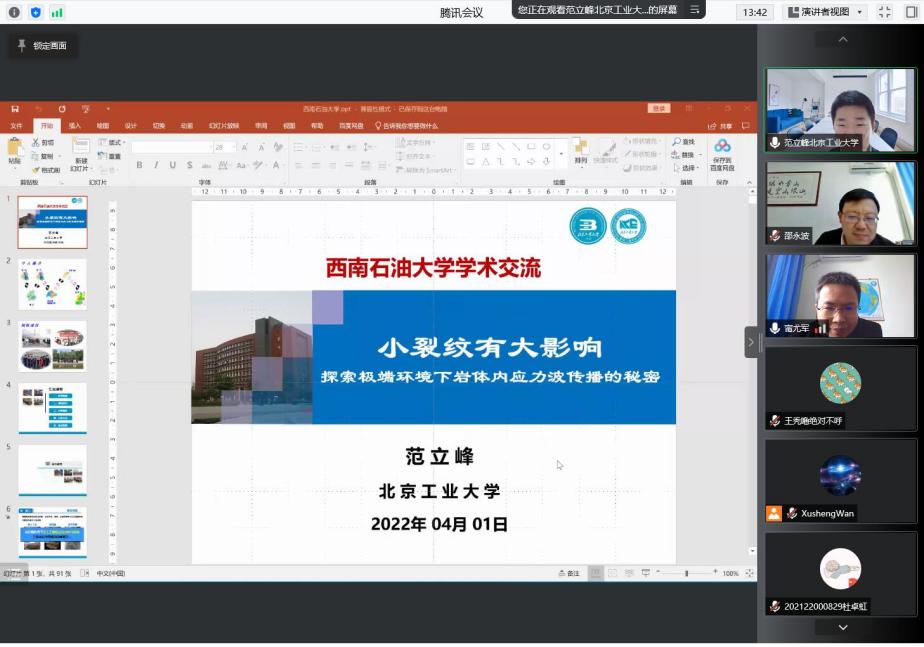This screenshot has height=647, width=924.
Task: Click the font color A button
Action: (x=276, y=165)
